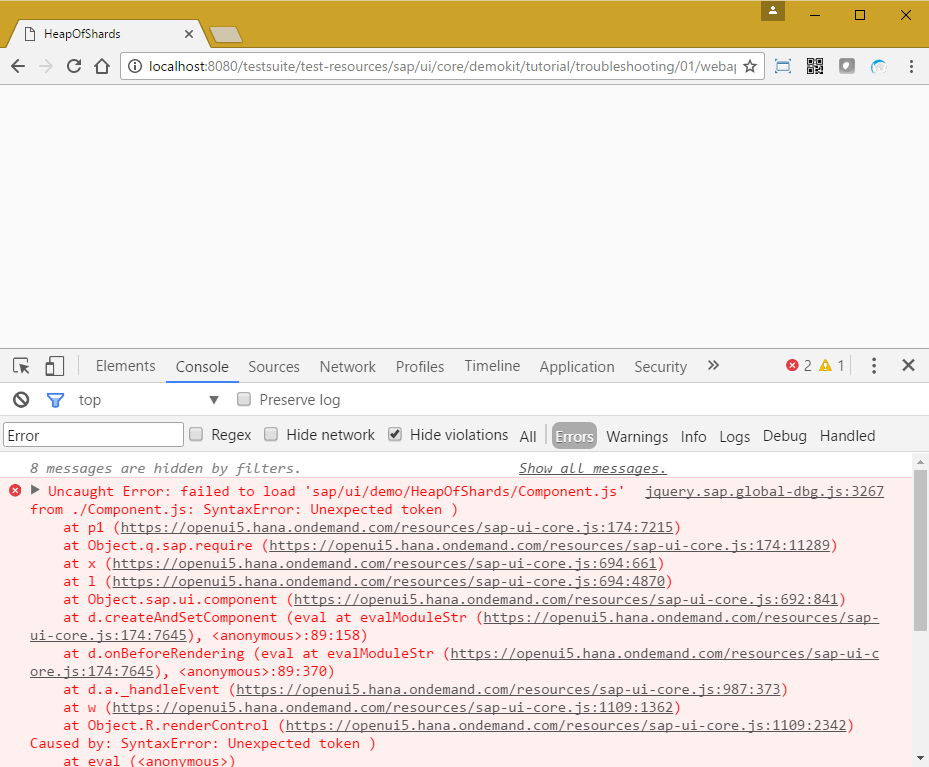Viewport: 929px width, 767px height.
Task: Open the sap-ui-core.js:692:841 link
Action: 566,599
